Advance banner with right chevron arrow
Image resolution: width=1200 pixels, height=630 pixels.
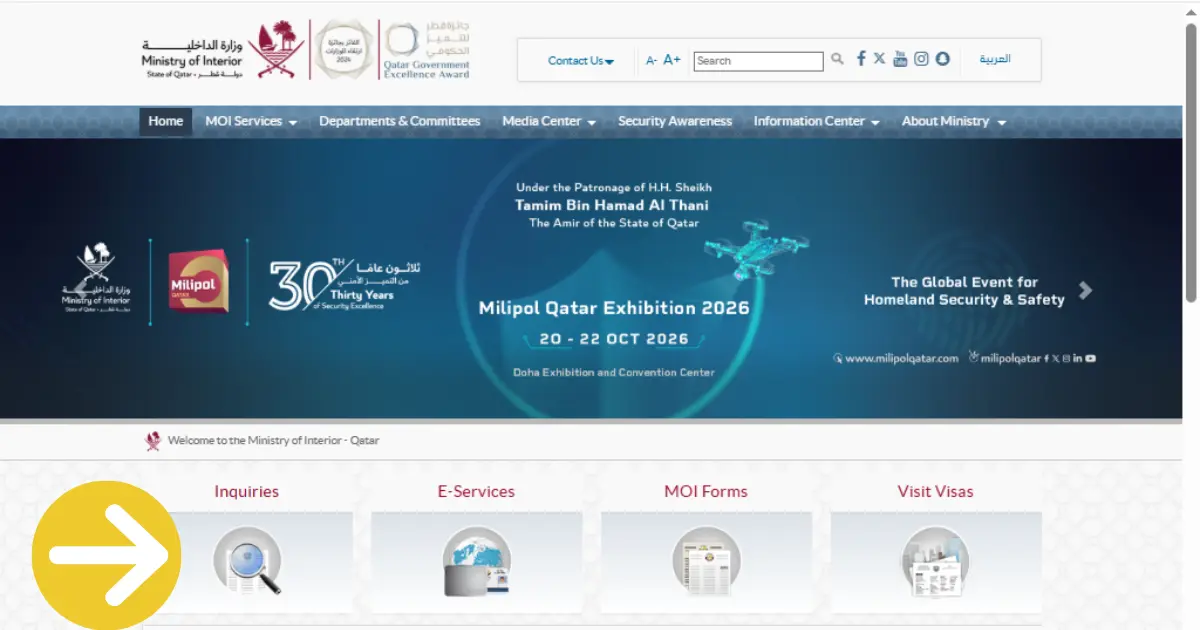pyautogui.click(x=1086, y=291)
